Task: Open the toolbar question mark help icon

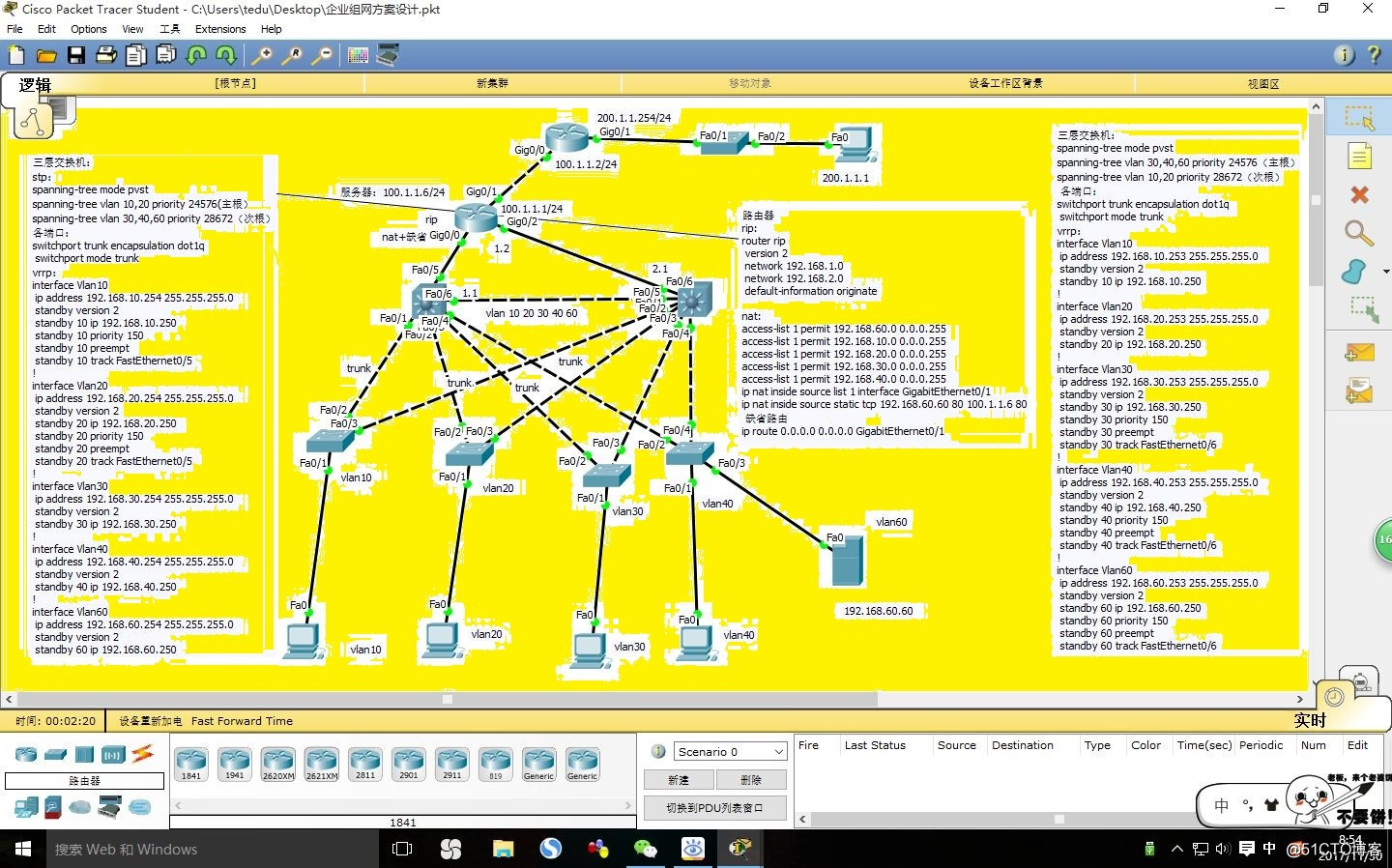Action: 1374,55
